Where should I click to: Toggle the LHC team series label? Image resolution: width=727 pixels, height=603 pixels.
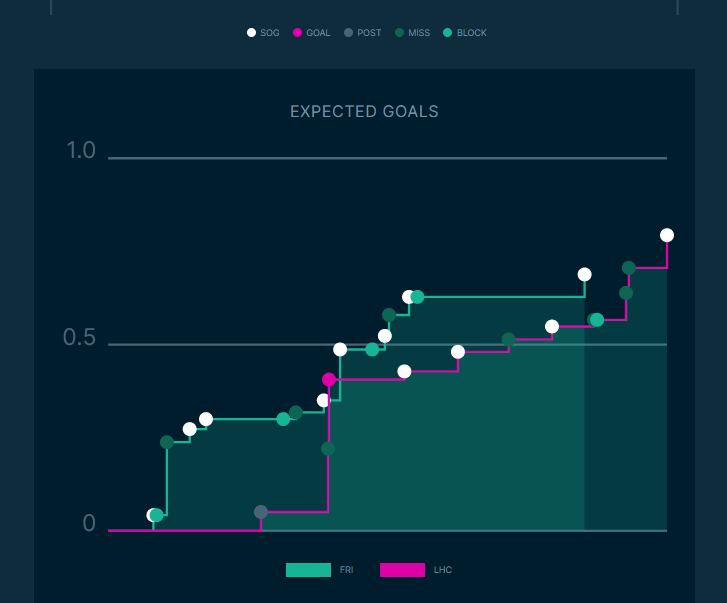pos(443,570)
